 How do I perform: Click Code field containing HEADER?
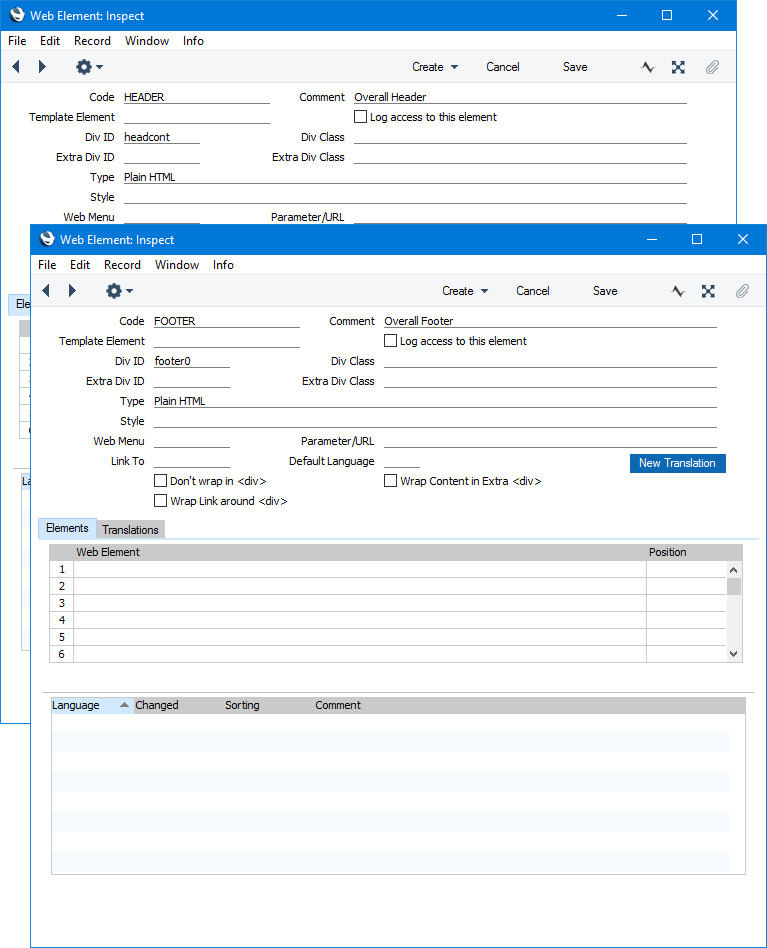tap(196, 97)
